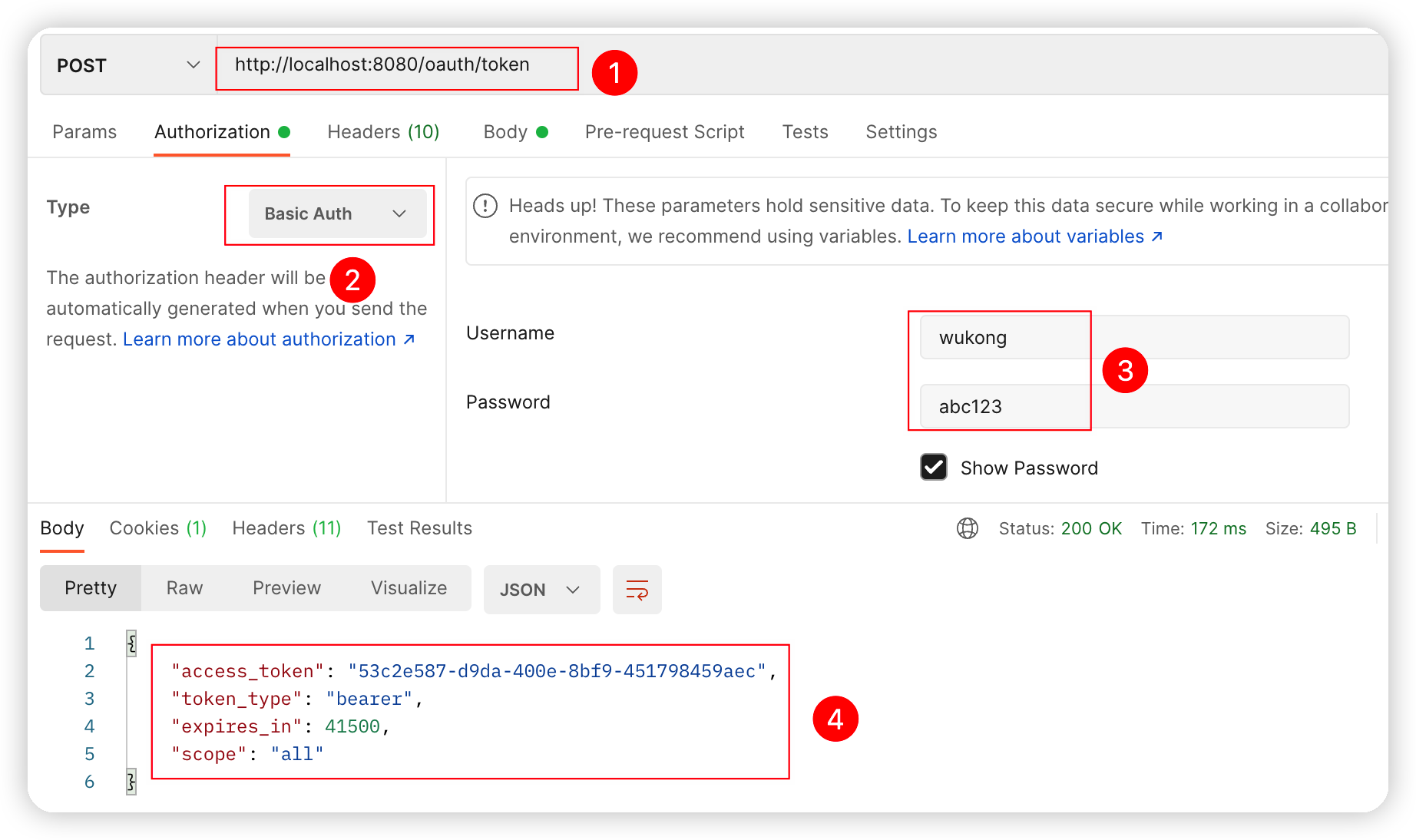Open the Pre-request Script tab

click(x=664, y=132)
